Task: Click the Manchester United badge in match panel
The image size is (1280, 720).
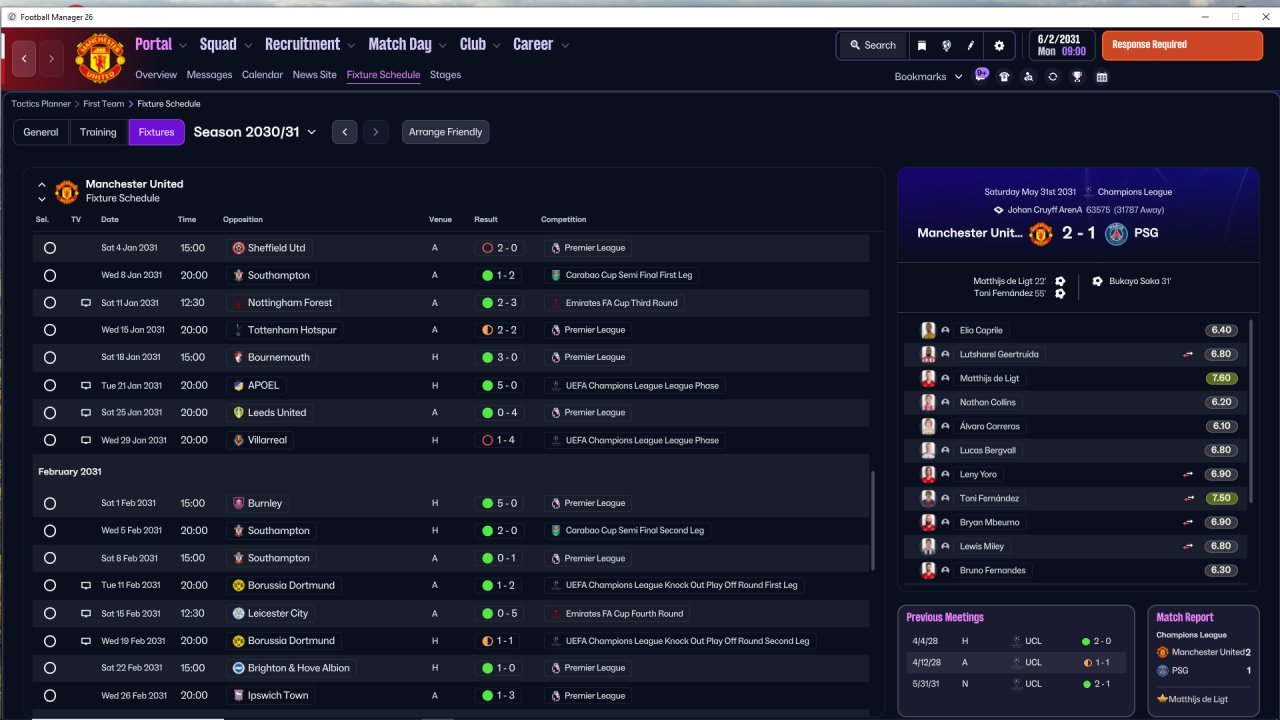Action: coord(1041,234)
